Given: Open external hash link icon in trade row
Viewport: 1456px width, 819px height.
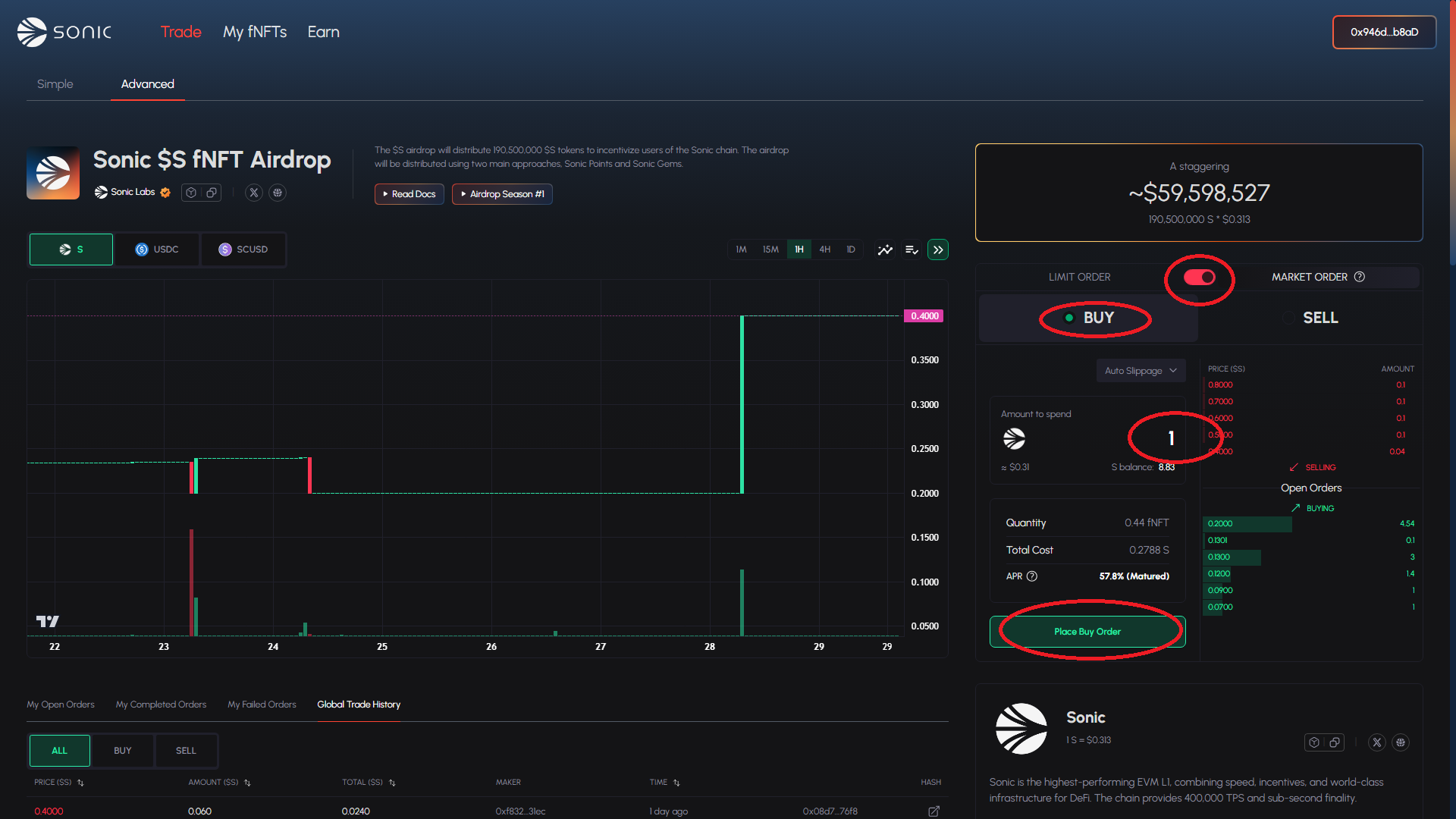Looking at the screenshot, I should point(934,811).
